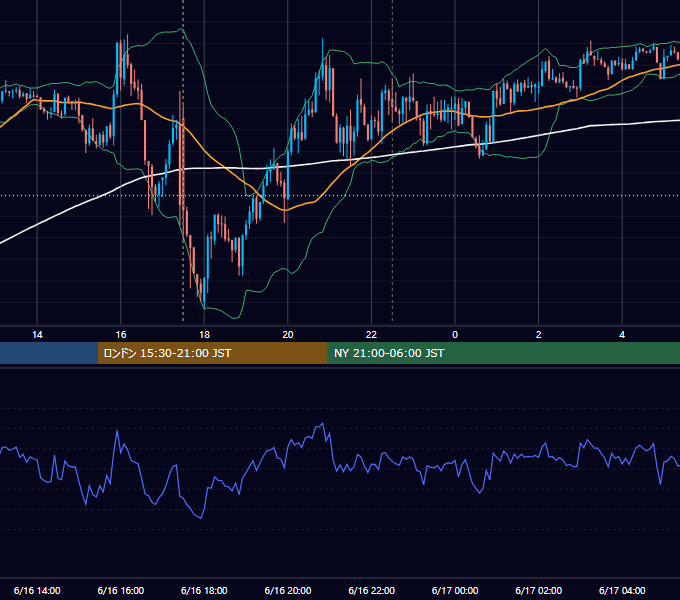Click the '6/16 18:00' date label
680x600 pixels.
point(204,590)
